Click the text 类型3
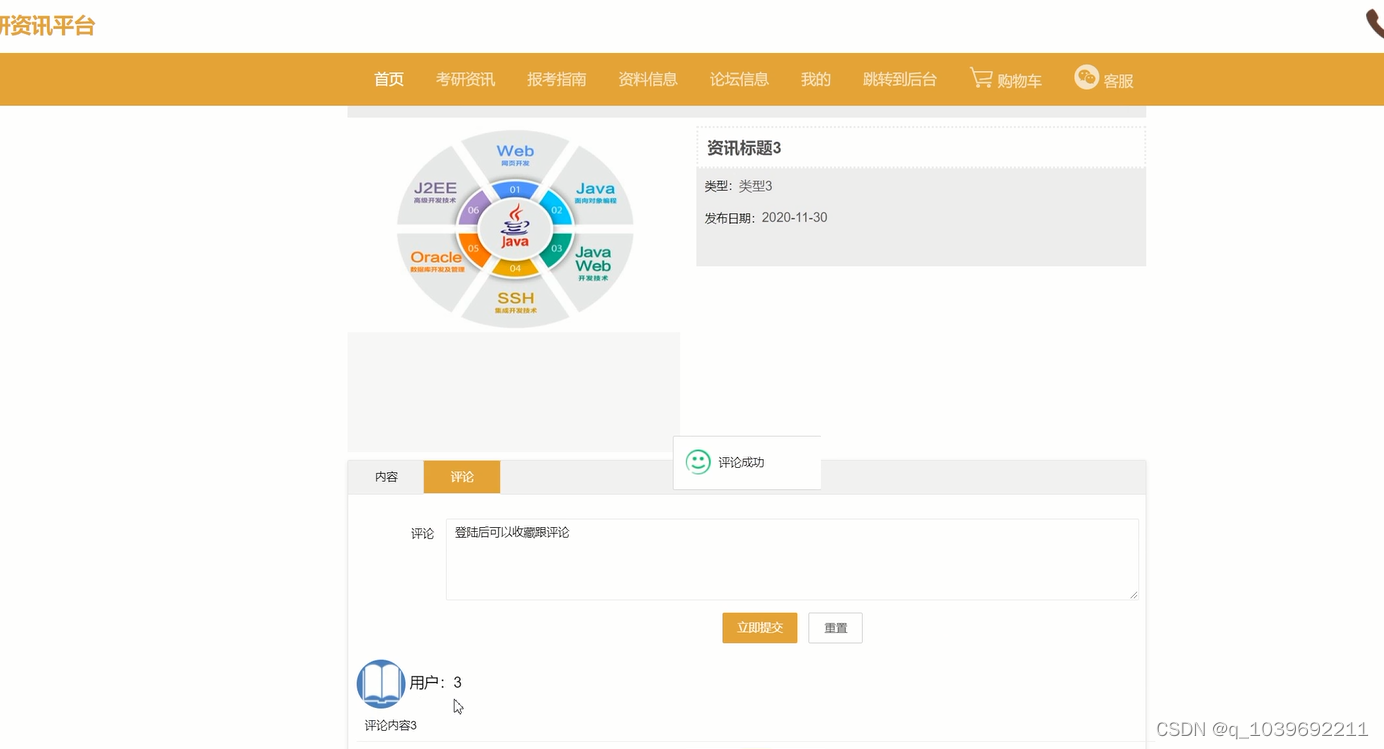The height and width of the screenshot is (749, 1384). tap(755, 186)
